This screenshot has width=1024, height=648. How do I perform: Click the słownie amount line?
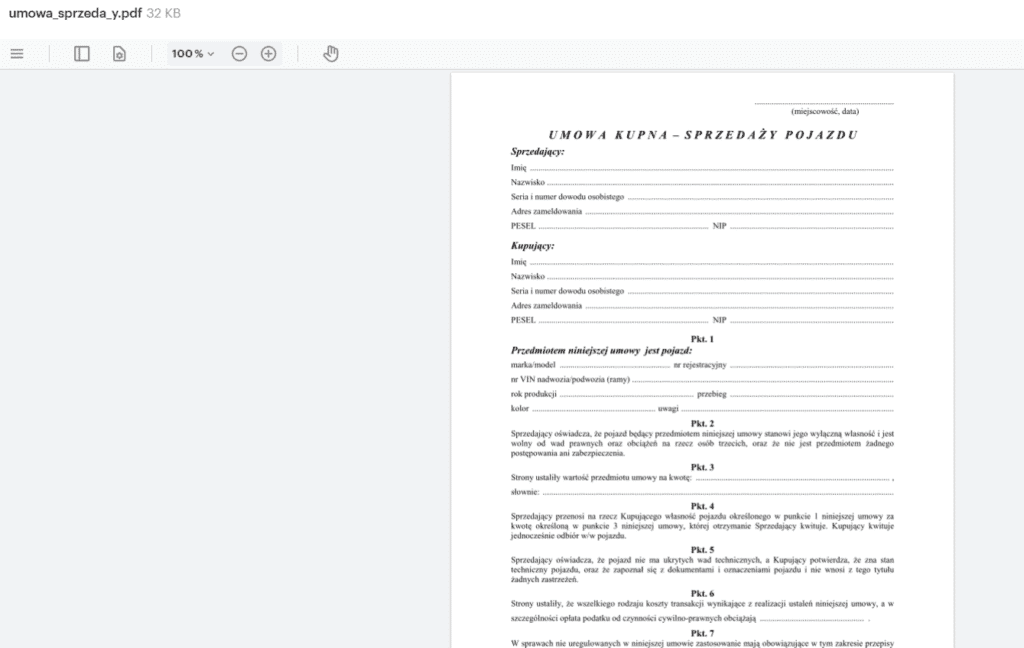[x=715, y=492]
